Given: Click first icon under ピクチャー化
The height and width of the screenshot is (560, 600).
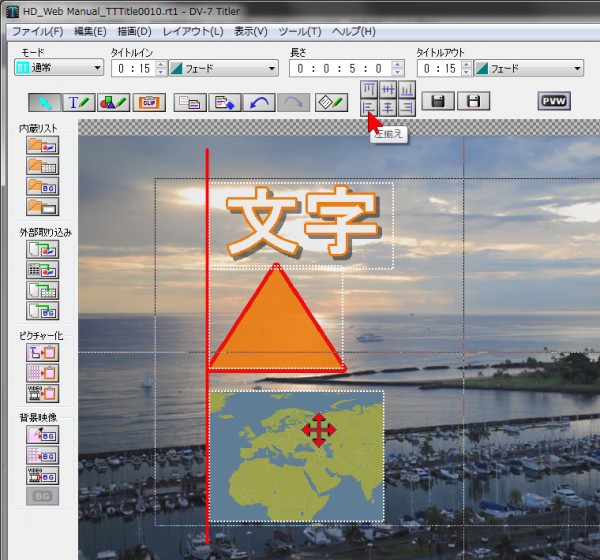Looking at the screenshot, I should tap(42, 352).
